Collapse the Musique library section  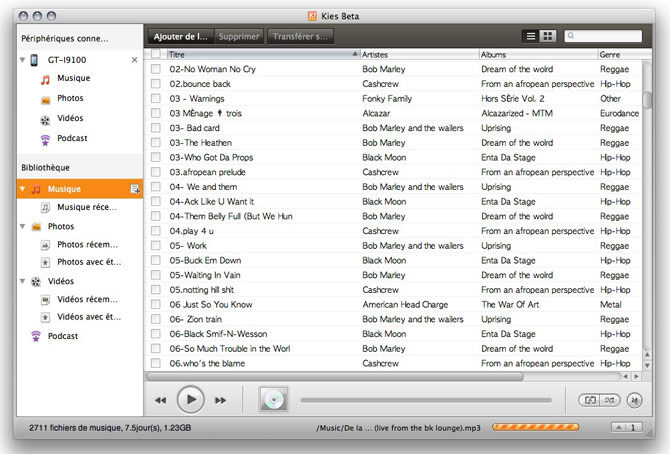tap(23, 189)
